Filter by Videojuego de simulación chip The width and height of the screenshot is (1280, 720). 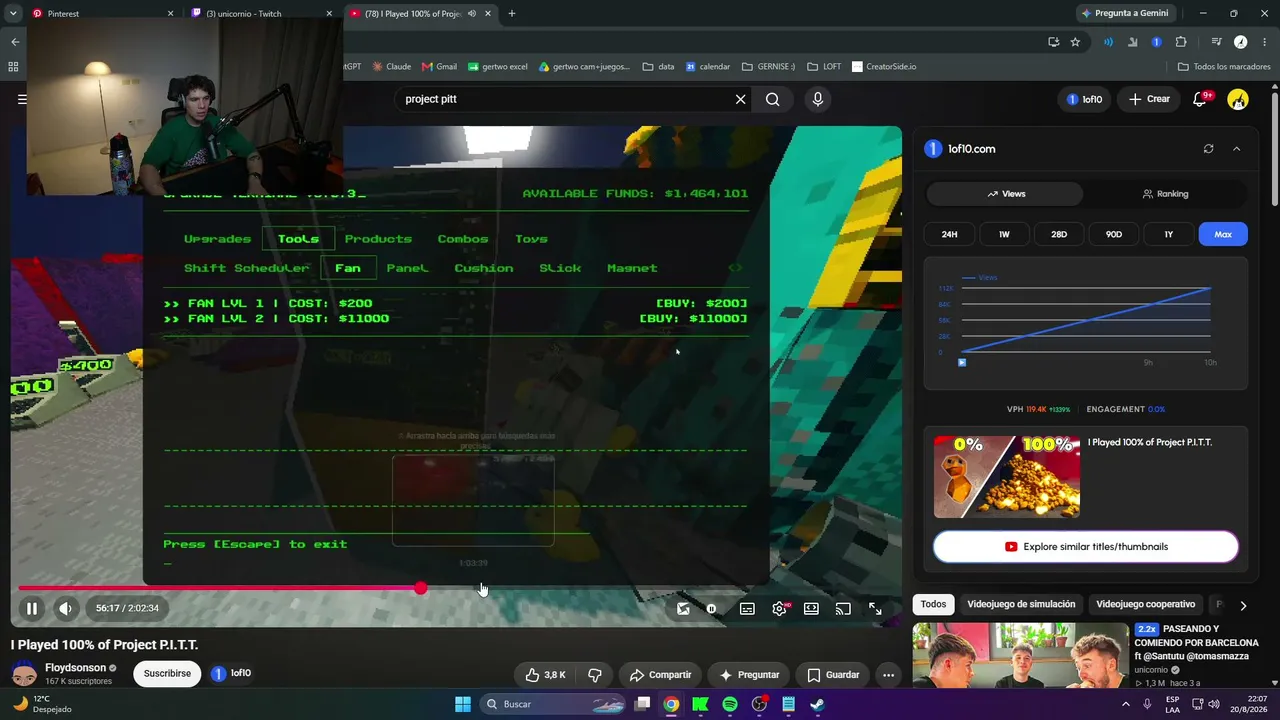1021,604
